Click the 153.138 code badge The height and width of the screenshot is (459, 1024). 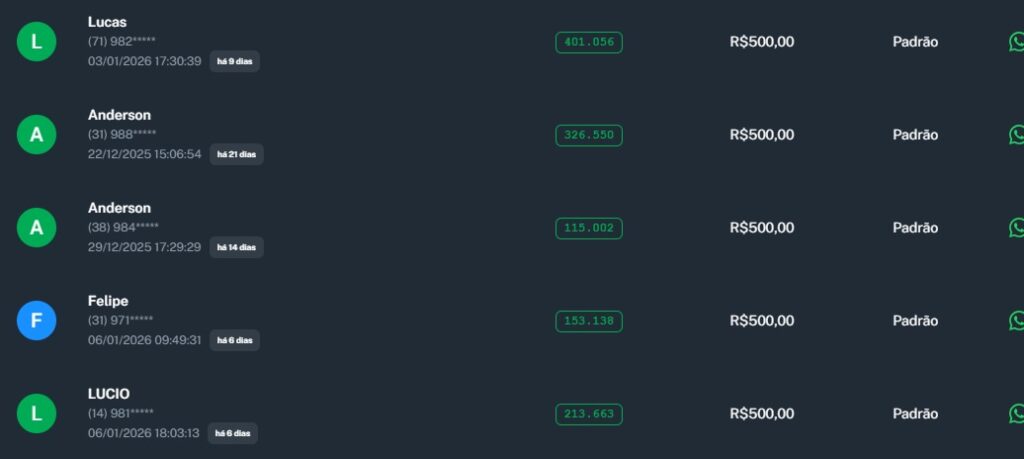coord(589,321)
